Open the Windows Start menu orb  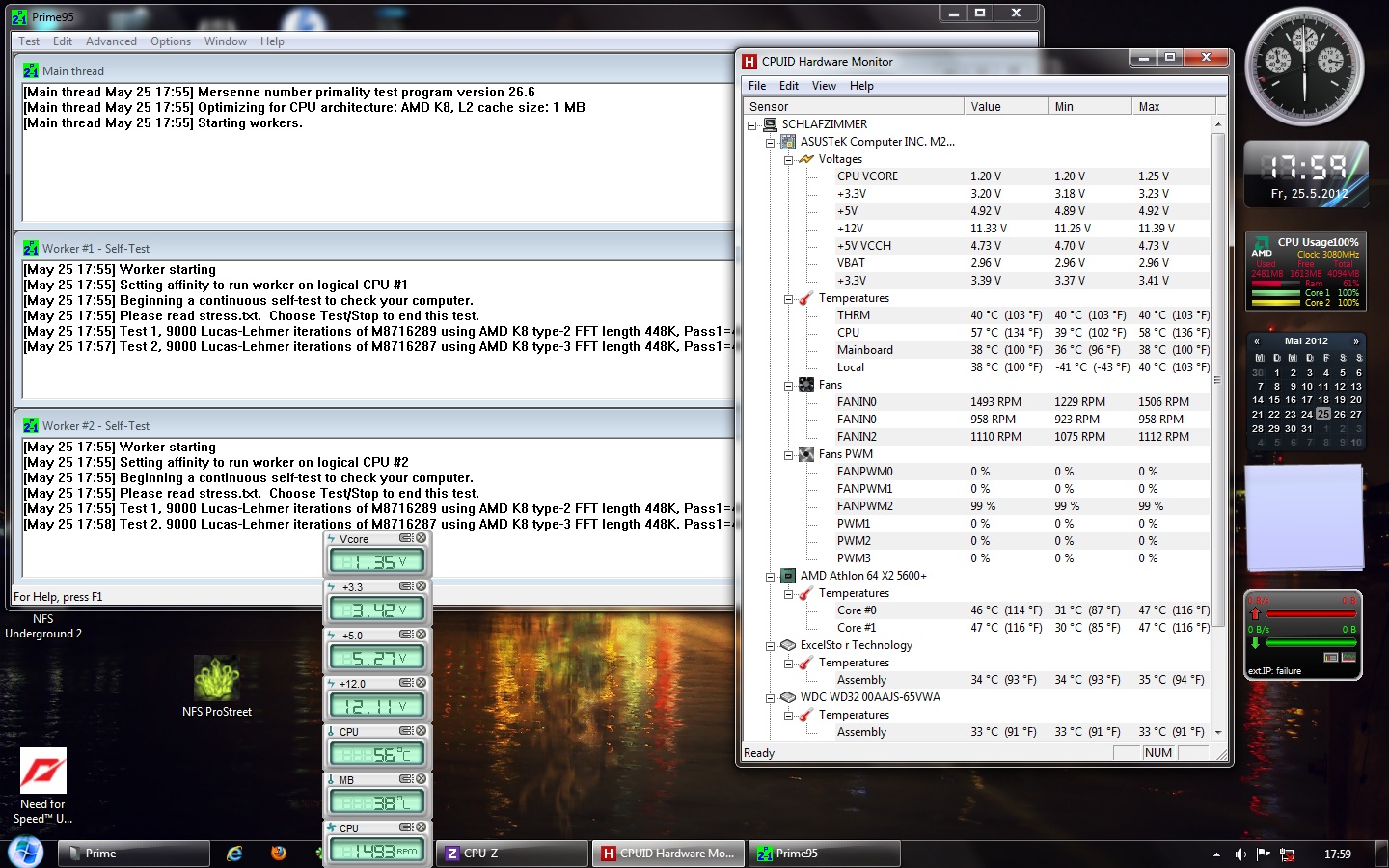26,853
